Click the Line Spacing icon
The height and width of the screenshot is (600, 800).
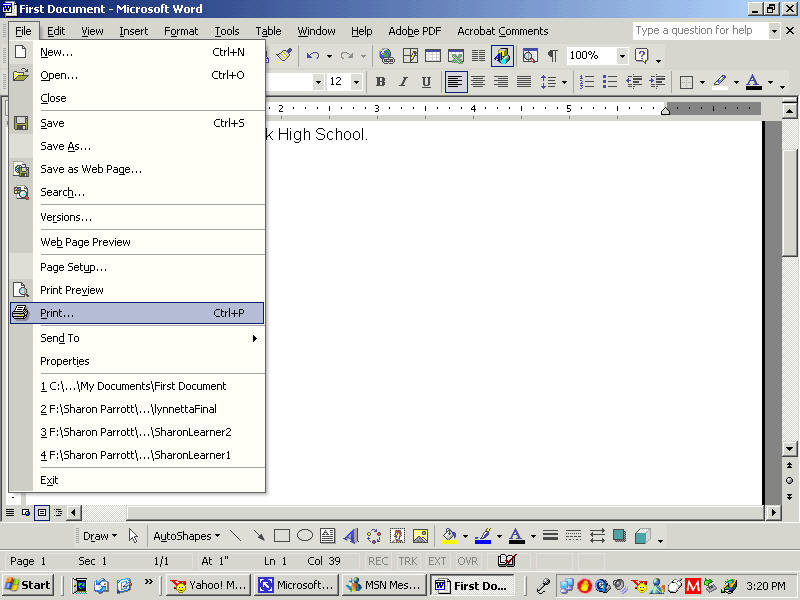548,82
